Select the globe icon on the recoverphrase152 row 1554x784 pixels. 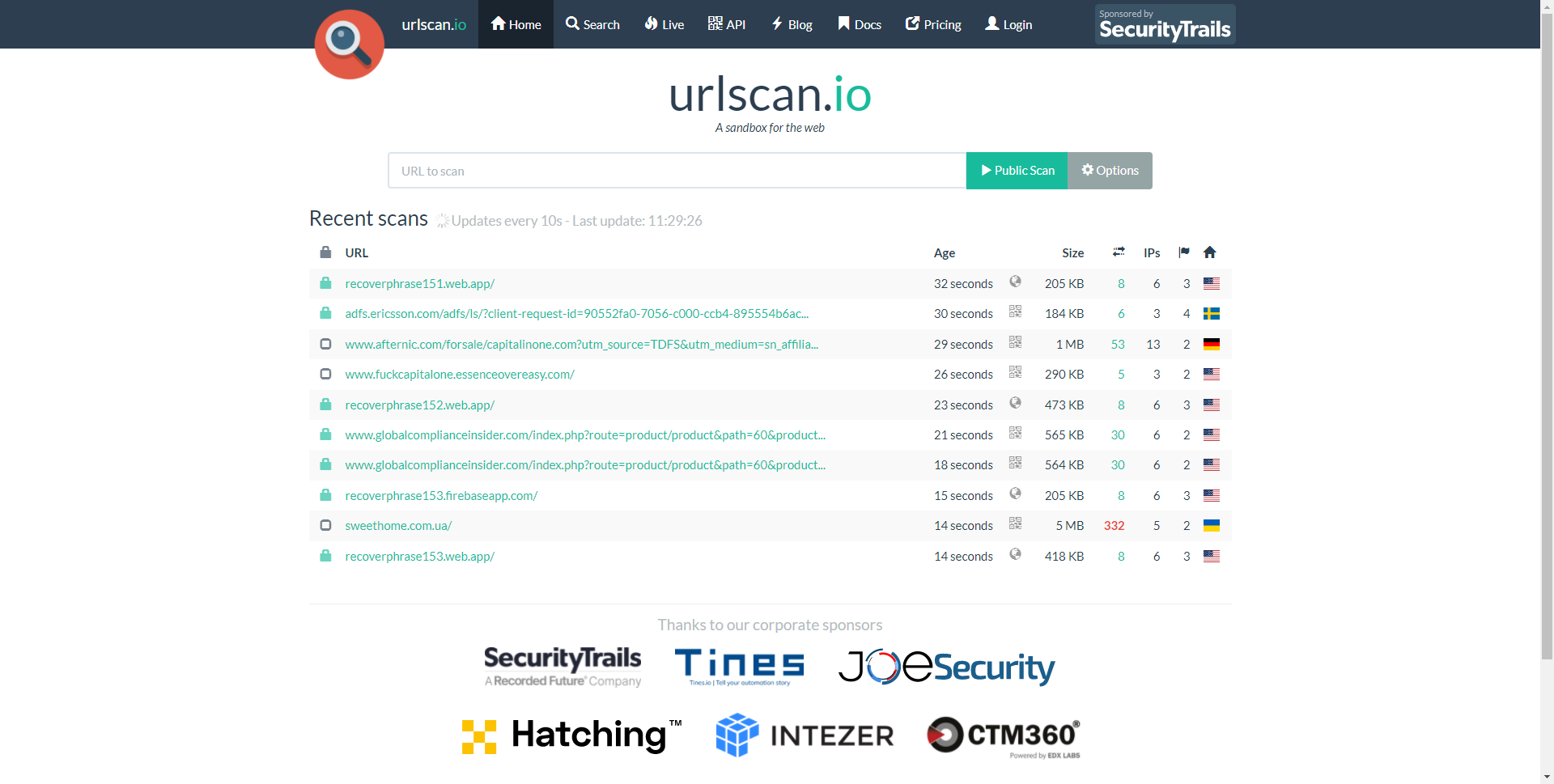pos(1015,402)
